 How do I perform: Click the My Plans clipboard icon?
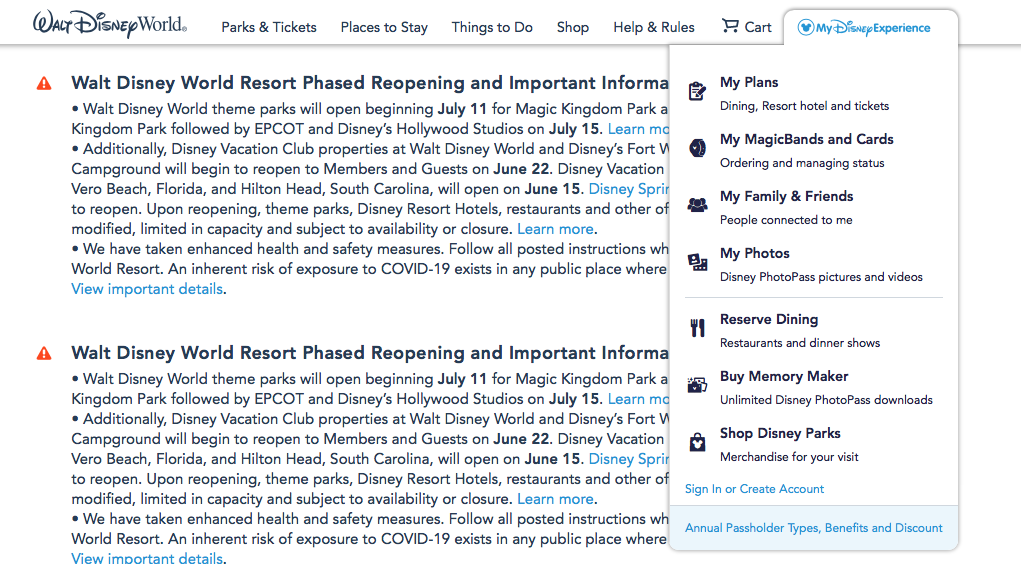point(697,91)
